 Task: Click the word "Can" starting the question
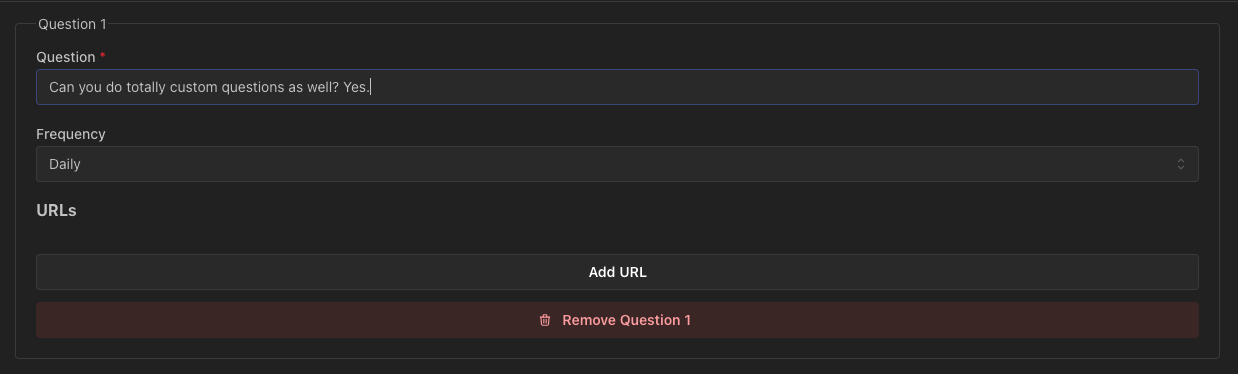tap(61, 87)
